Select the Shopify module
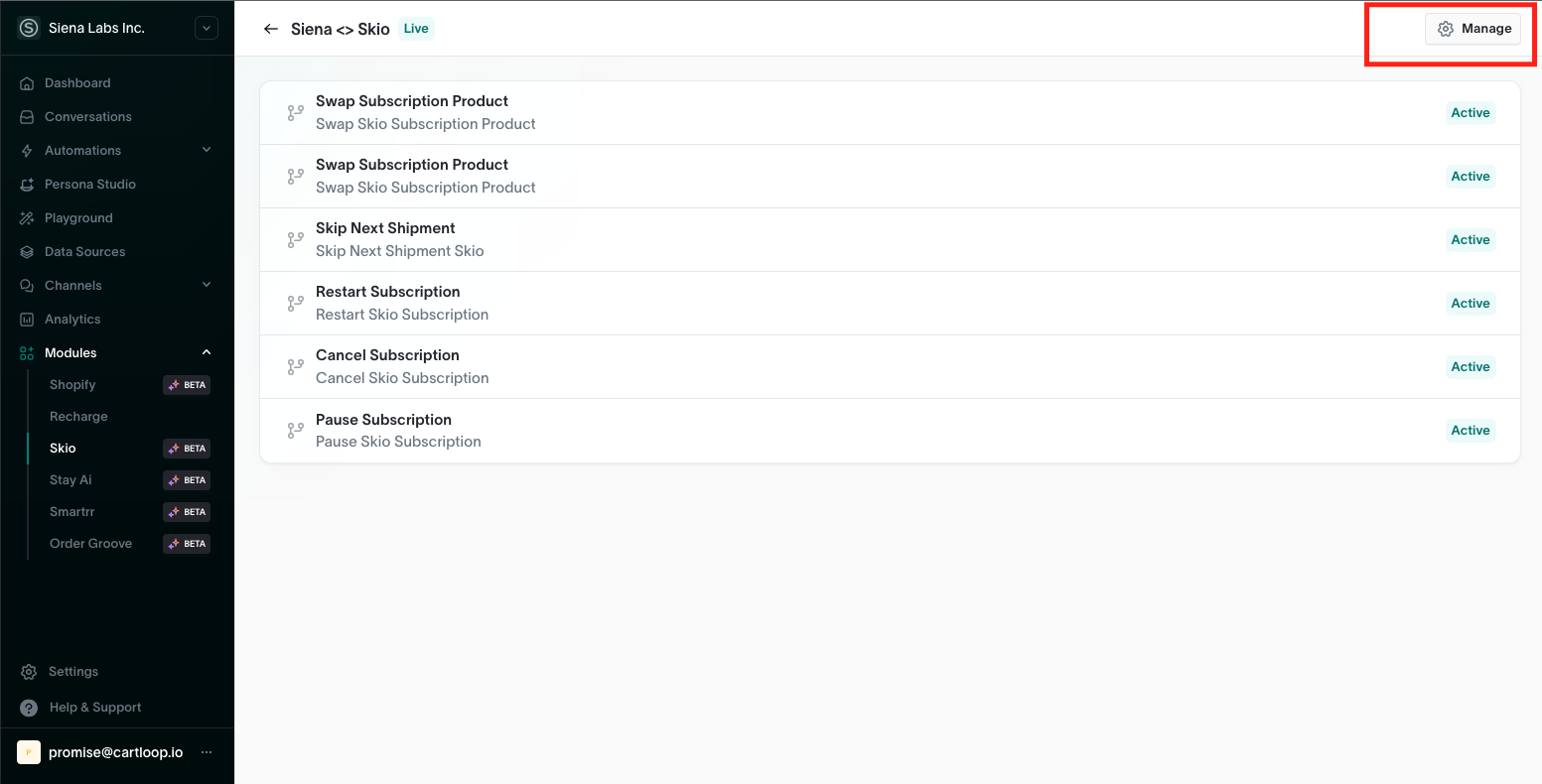Image resolution: width=1542 pixels, height=784 pixels. pyautogui.click(x=72, y=385)
